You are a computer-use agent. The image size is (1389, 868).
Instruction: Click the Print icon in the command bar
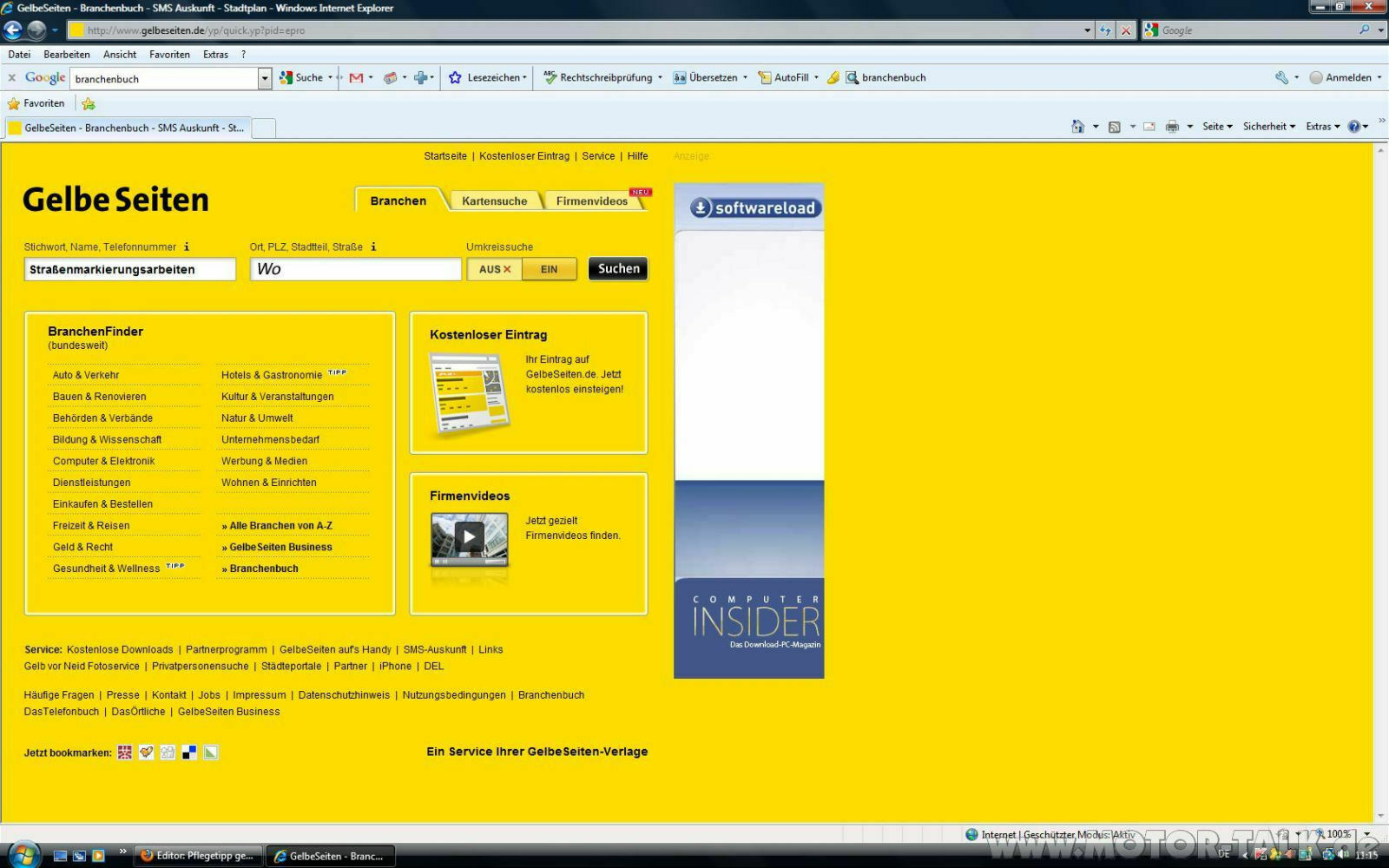pyautogui.click(x=1172, y=127)
